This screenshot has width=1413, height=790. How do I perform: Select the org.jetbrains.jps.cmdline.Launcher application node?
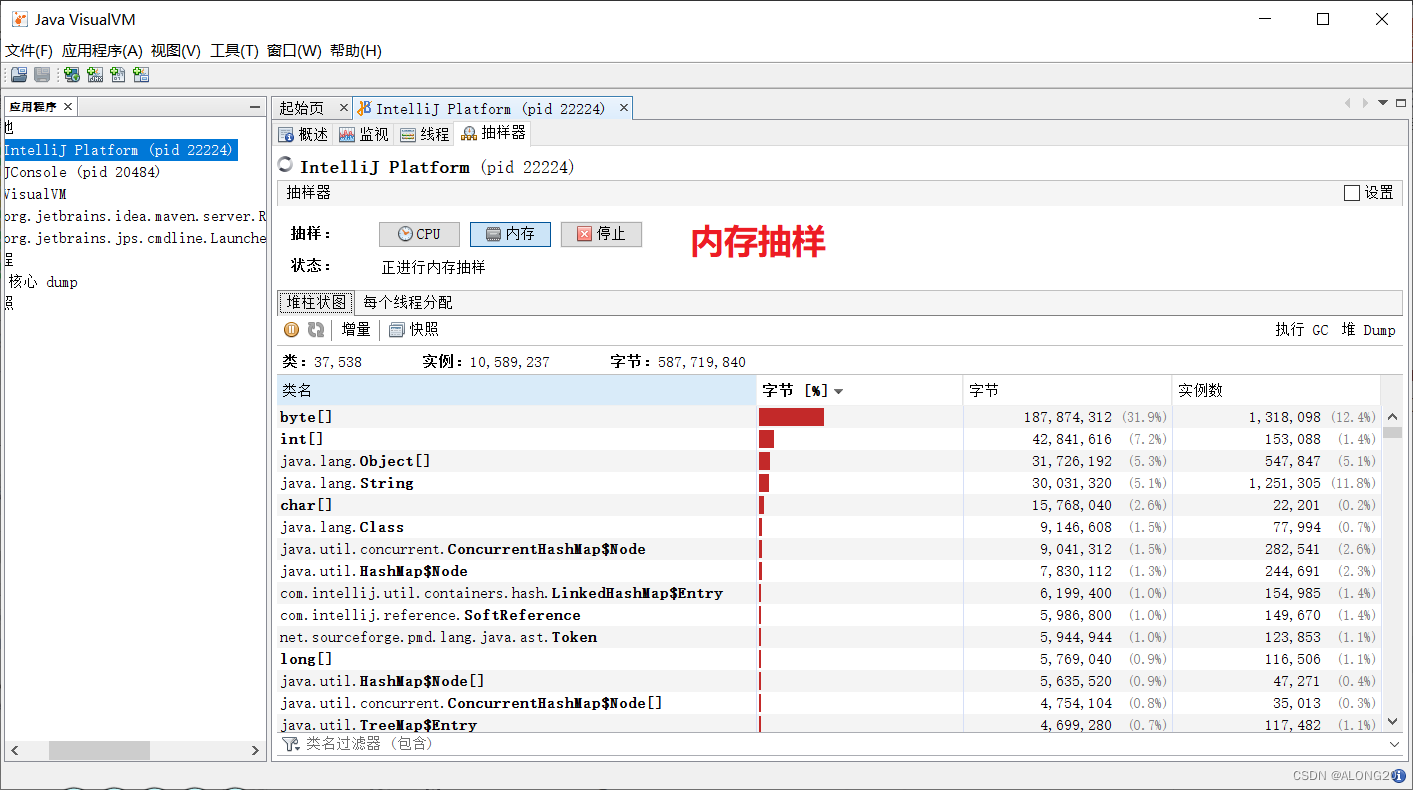click(x=135, y=238)
